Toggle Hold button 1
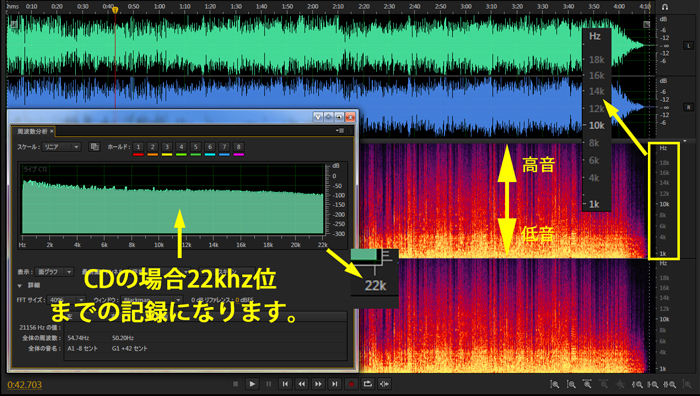 tap(138, 147)
